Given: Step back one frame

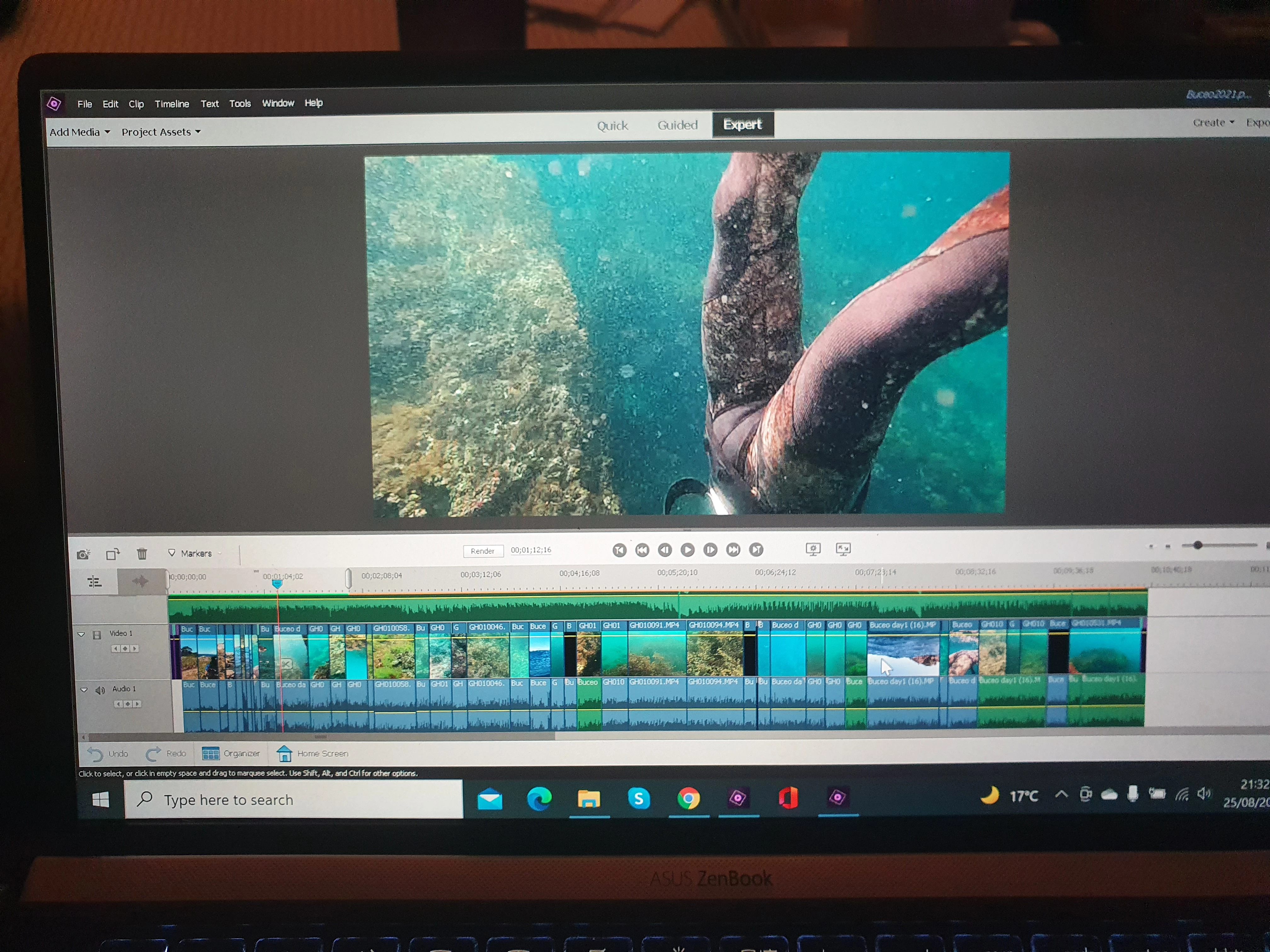Looking at the screenshot, I should [665, 550].
